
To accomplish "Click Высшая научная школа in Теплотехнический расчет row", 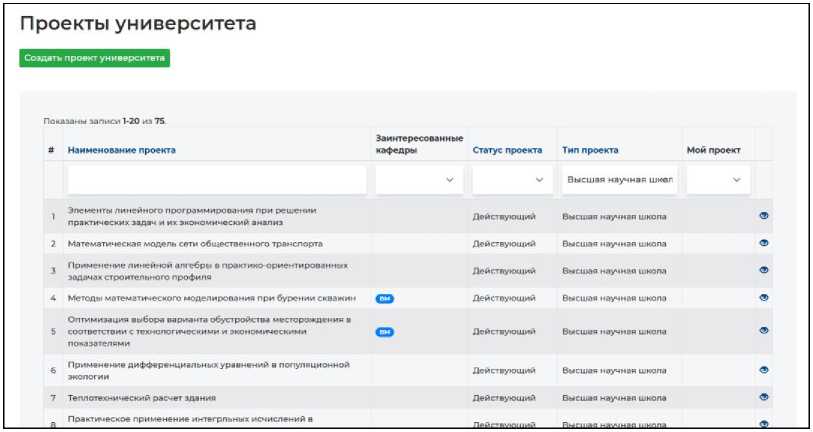I will click(x=614, y=398).
